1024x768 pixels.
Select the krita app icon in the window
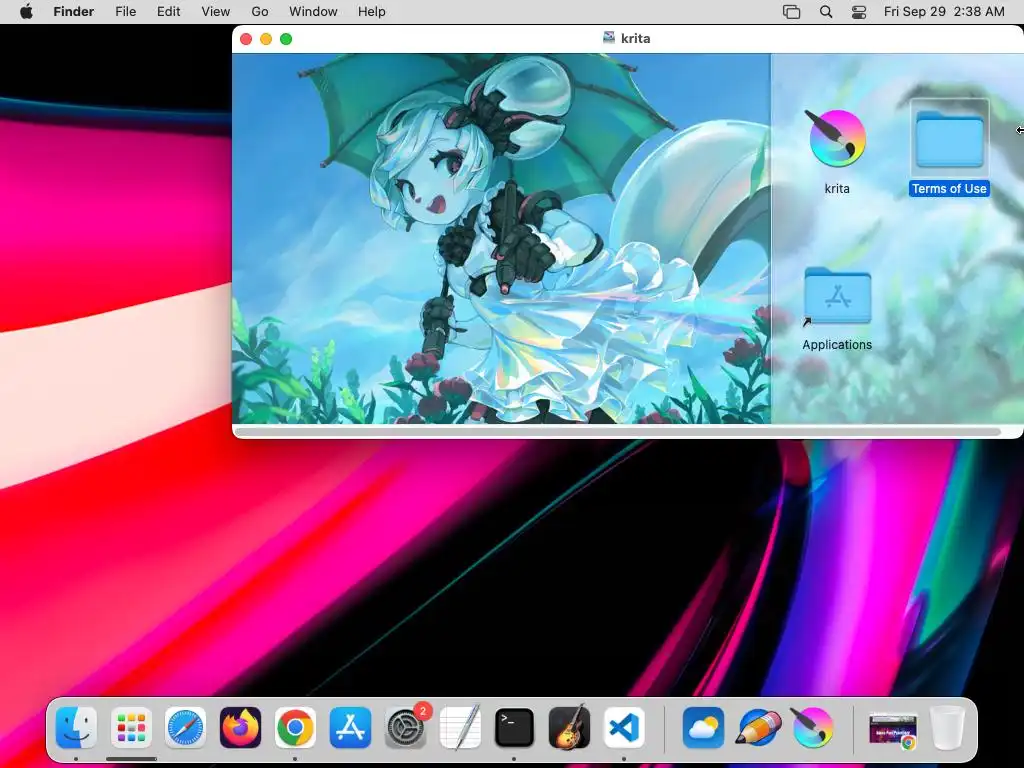[837, 139]
